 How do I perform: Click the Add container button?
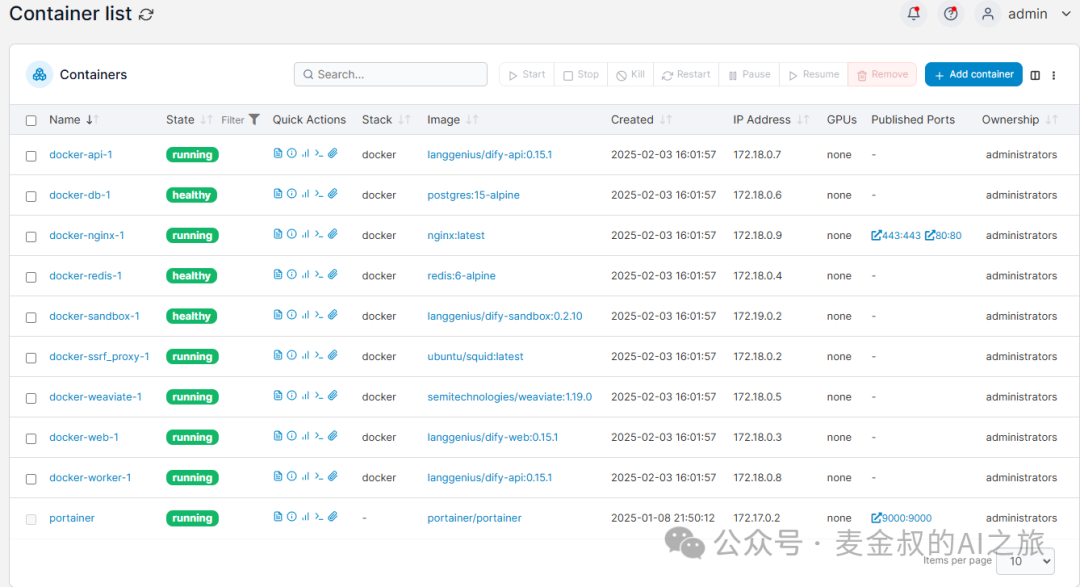point(973,74)
